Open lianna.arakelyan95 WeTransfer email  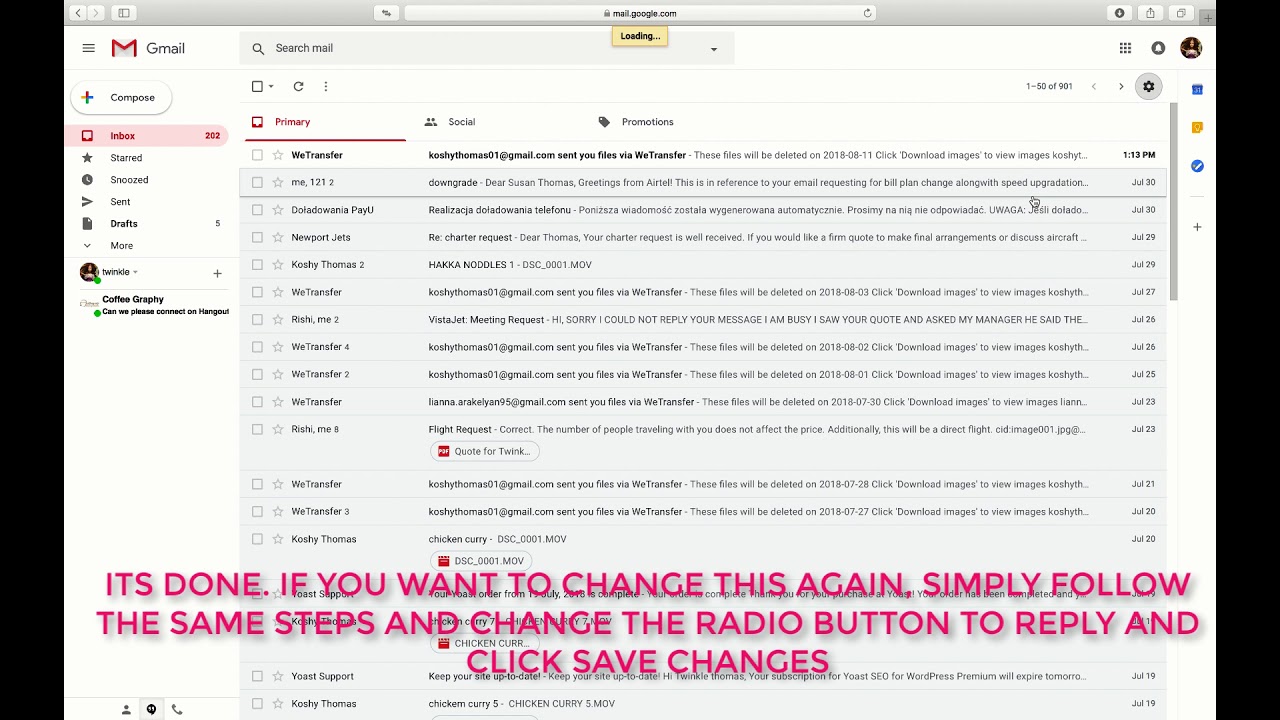pos(703,402)
